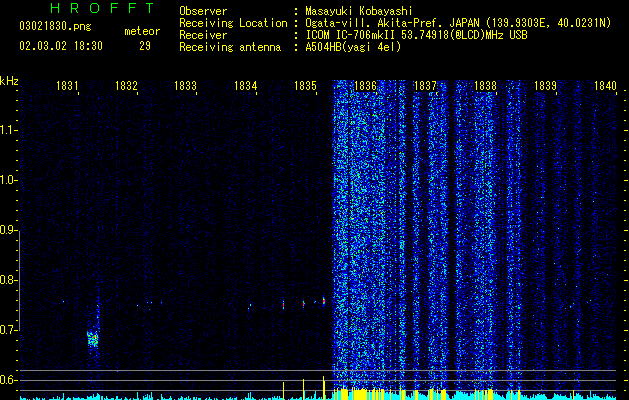Click the 1833 time marker
The image size is (629, 400).
[x=186, y=86]
